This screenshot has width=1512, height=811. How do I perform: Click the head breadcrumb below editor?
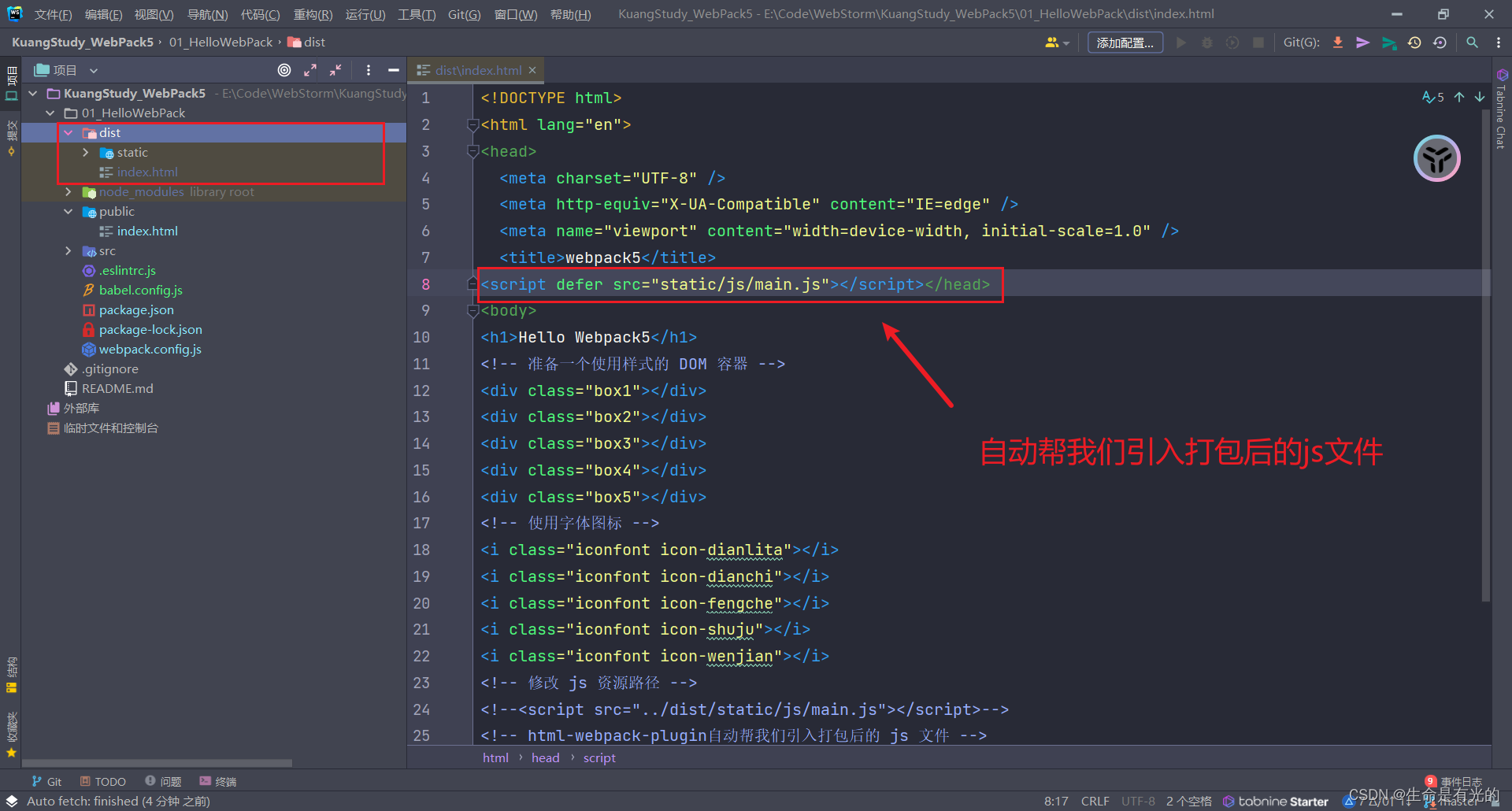pos(545,757)
